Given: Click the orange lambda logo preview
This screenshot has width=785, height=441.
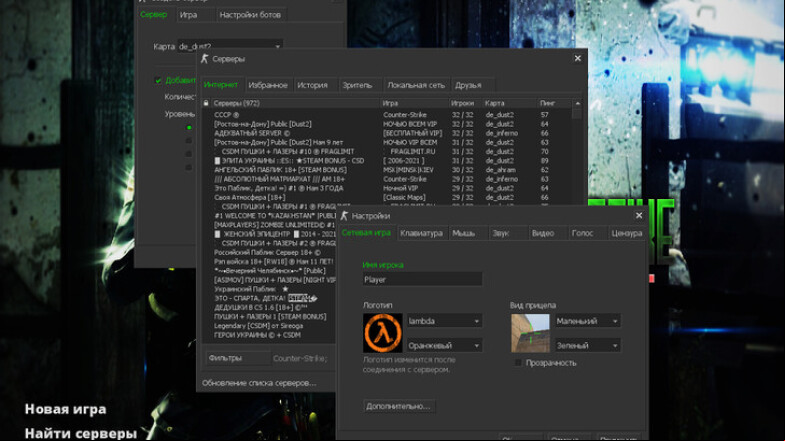Looking at the screenshot, I should tap(382, 333).
